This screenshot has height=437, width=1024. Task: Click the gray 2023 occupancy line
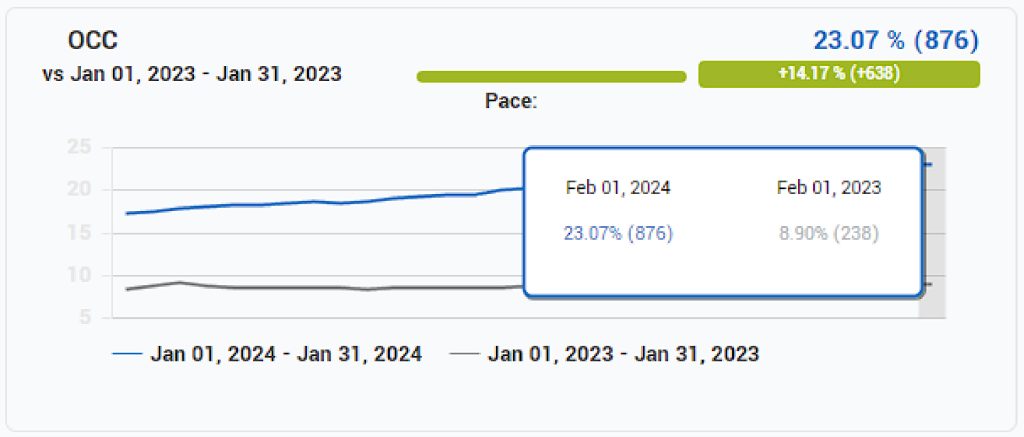[x=313, y=287]
